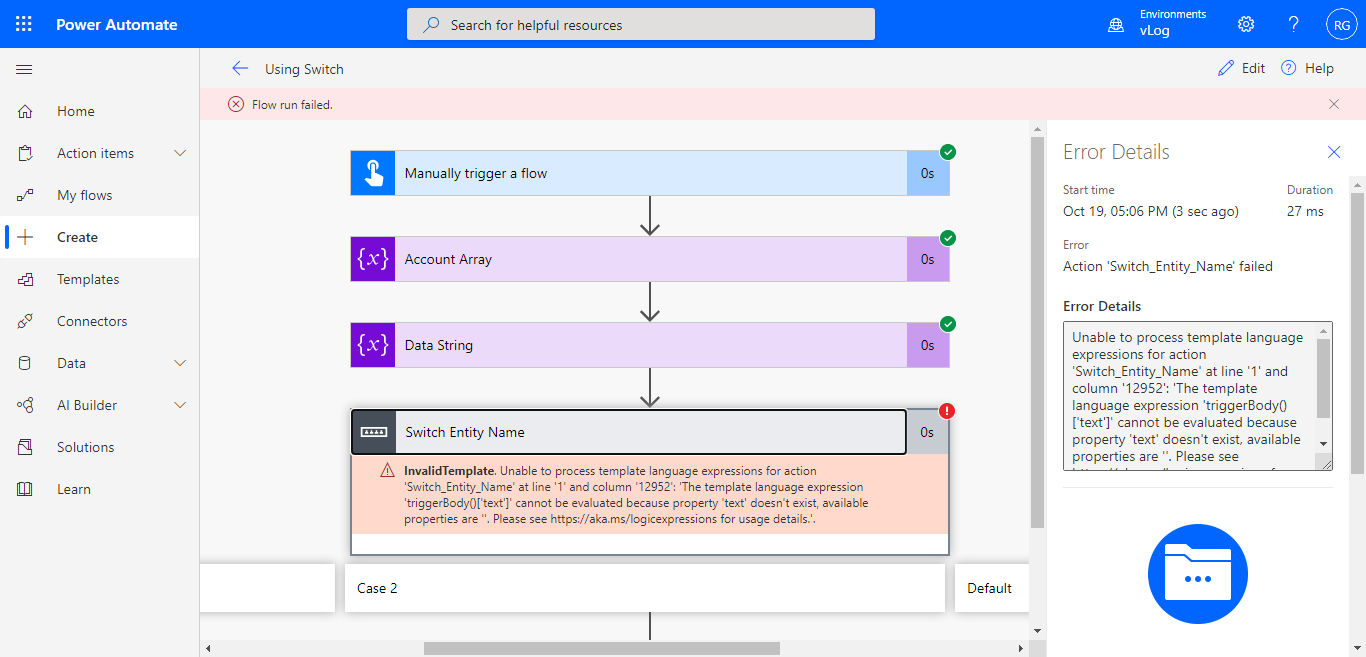
Task: Expand the Account Array step
Action: click(x=650, y=259)
